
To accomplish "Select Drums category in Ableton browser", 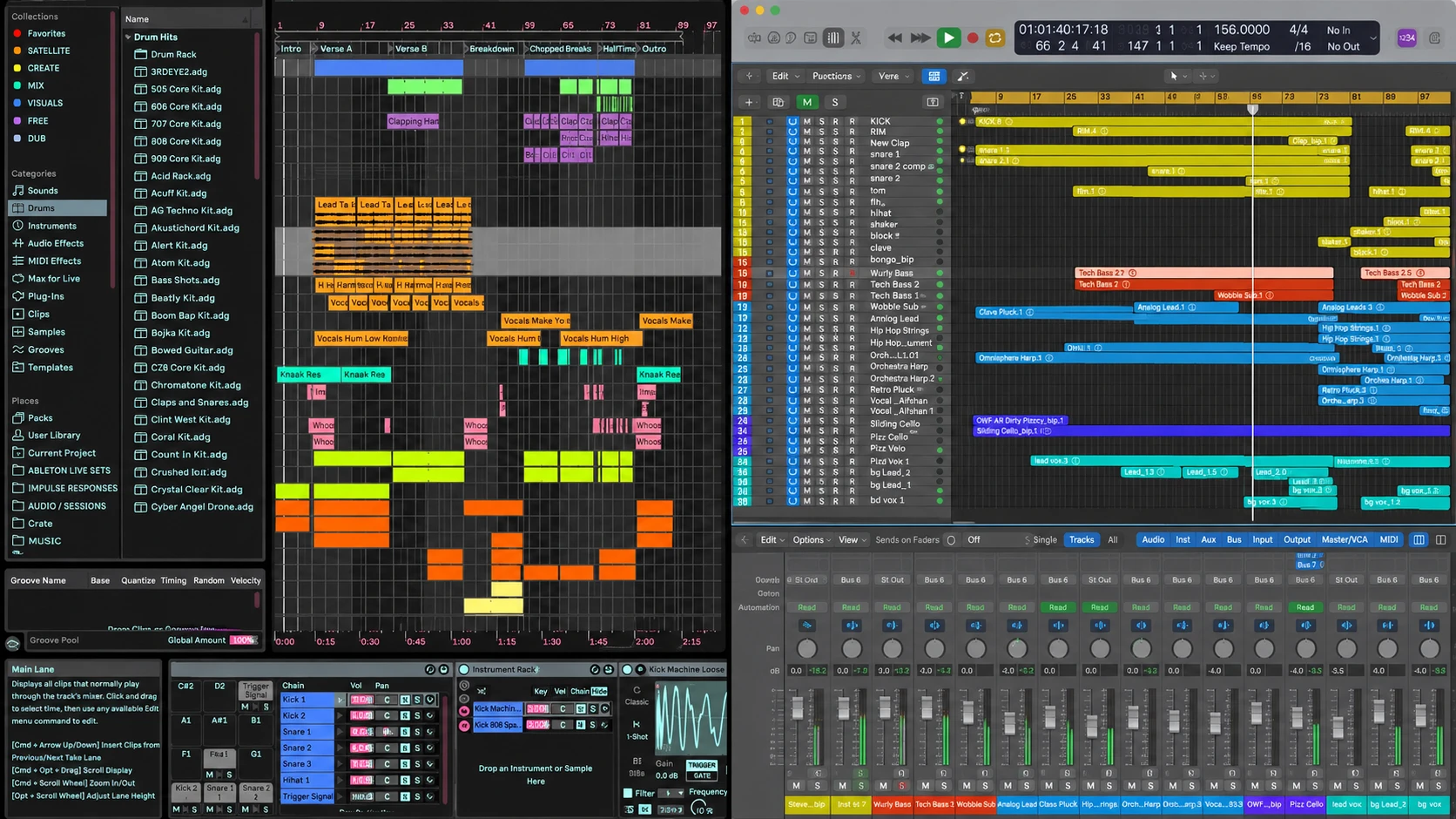I will (57, 208).
